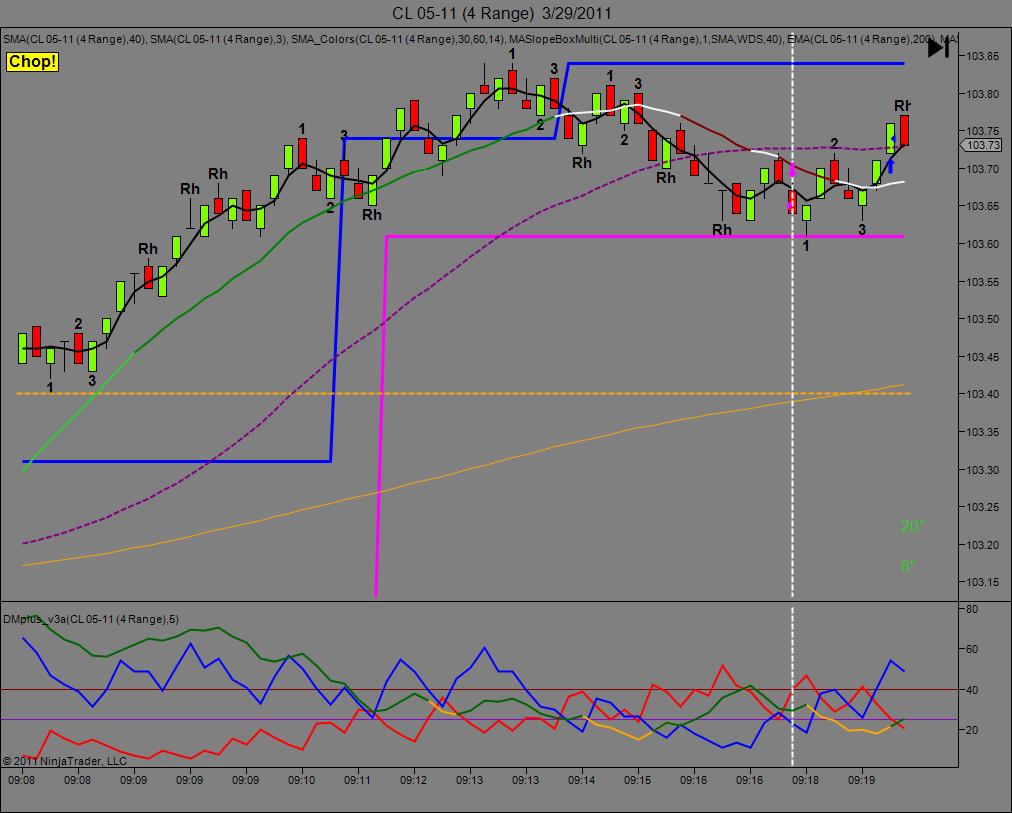1012x813 pixels.
Task: Click the 103.15 price axis label
Action: (983, 582)
